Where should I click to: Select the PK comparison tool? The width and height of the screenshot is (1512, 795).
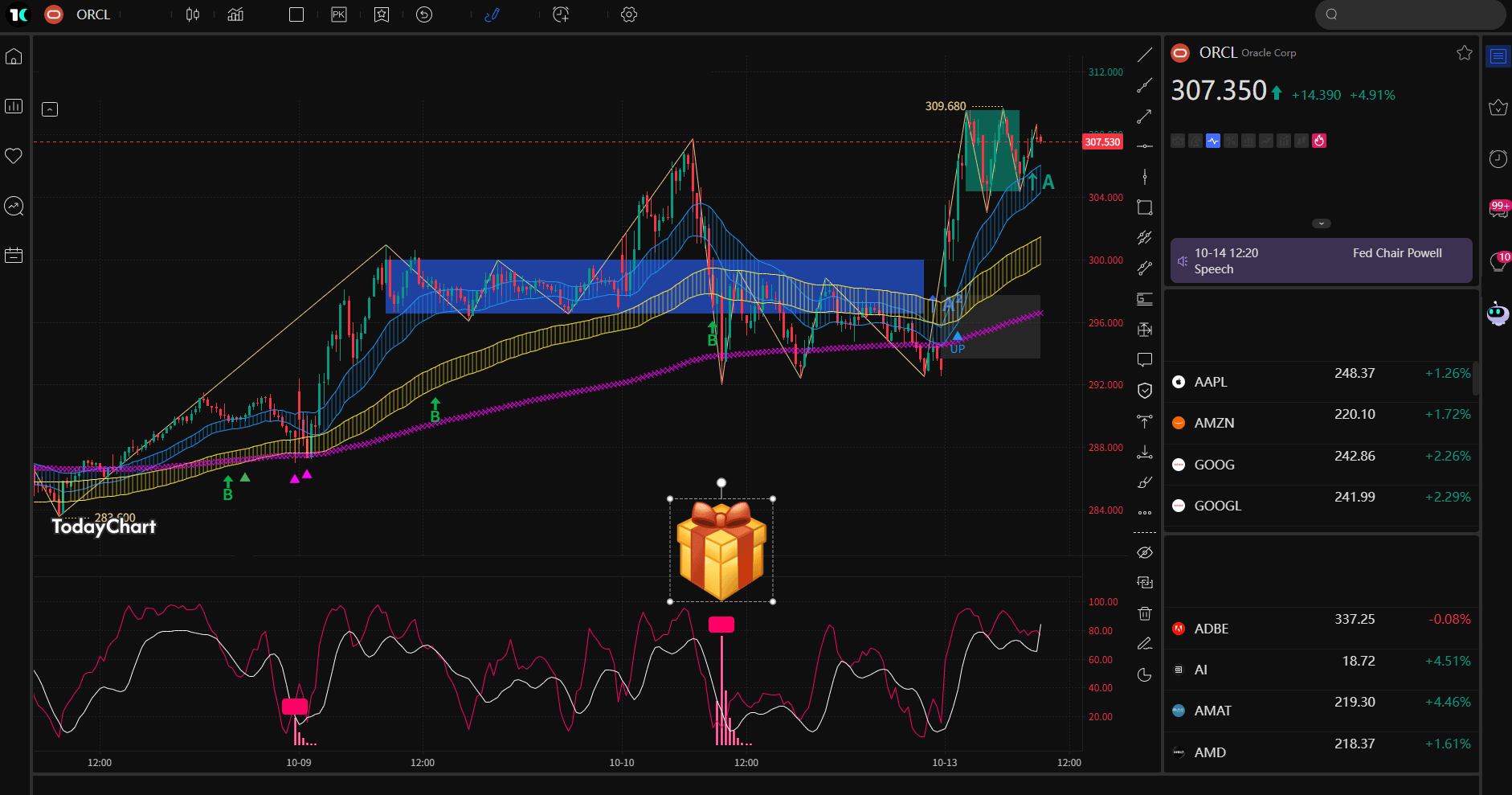click(338, 14)
